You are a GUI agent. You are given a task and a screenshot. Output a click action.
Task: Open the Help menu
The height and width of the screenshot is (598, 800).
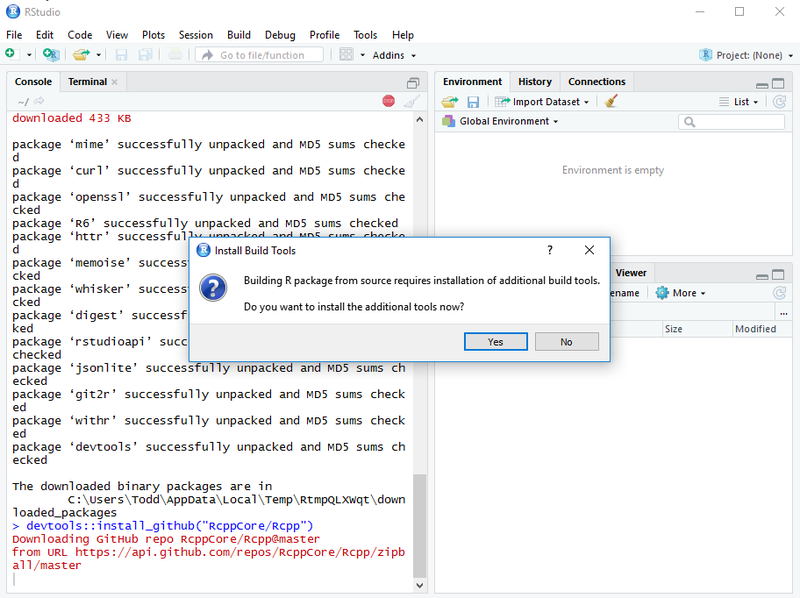click(403, 35)
